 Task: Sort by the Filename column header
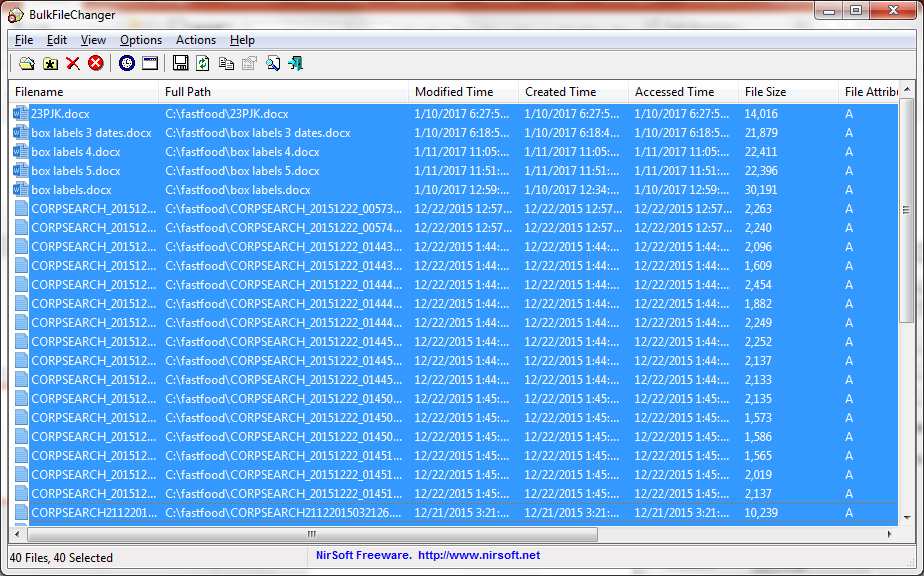tap(84, 92)
